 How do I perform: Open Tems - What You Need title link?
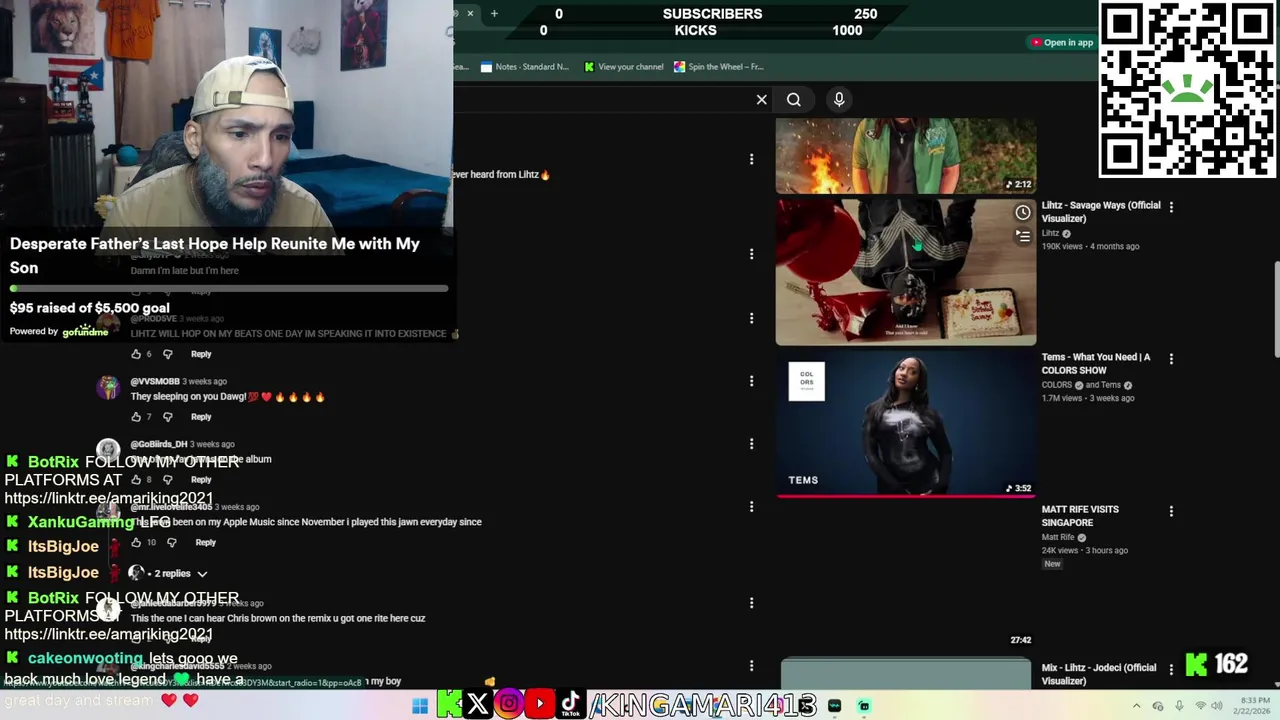click(1096, 364)
